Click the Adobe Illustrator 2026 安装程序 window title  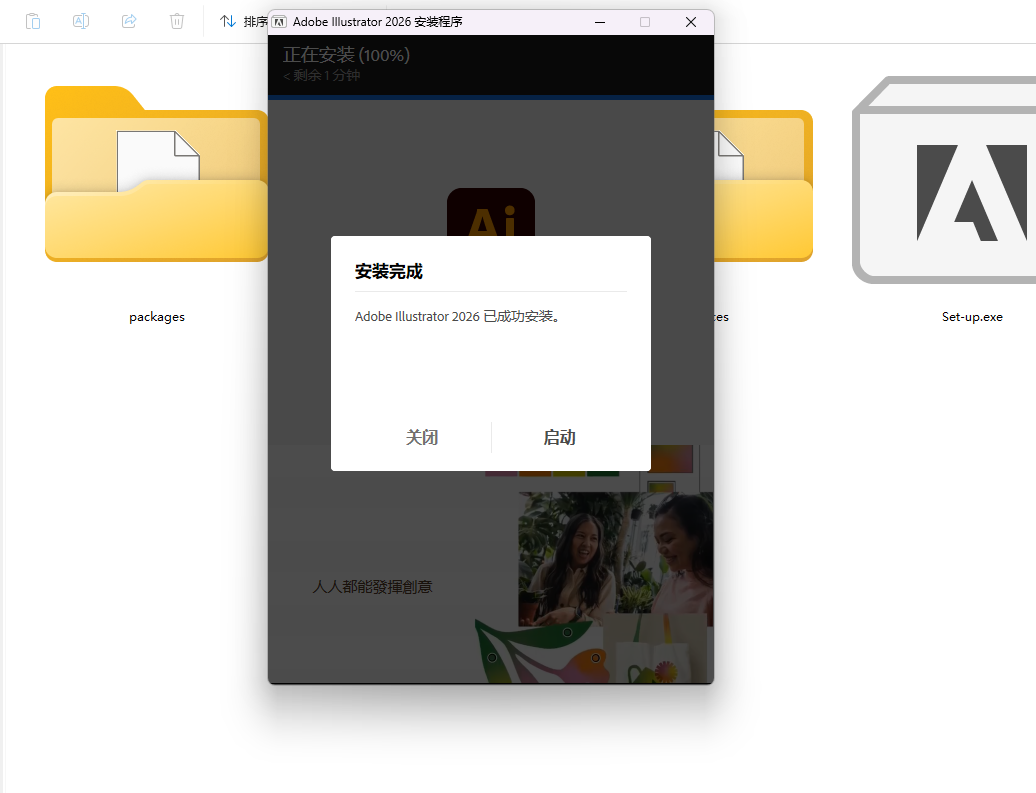(x=377, y=22)
